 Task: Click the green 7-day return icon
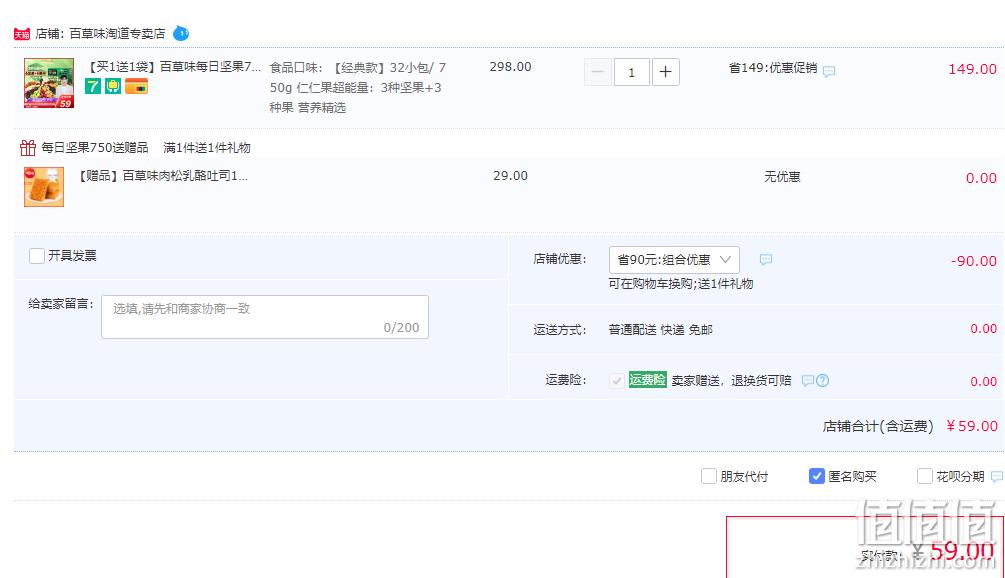point(93,86)
